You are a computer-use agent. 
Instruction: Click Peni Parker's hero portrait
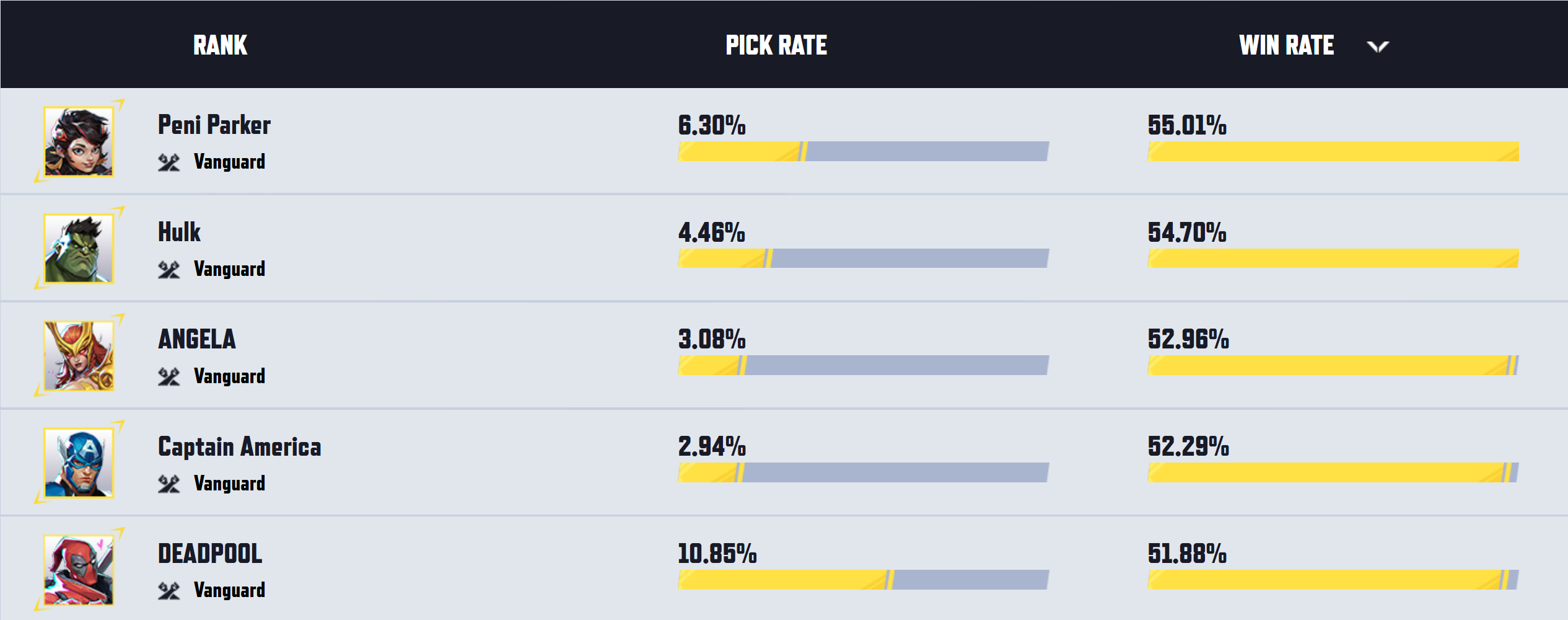coord(79,141)
